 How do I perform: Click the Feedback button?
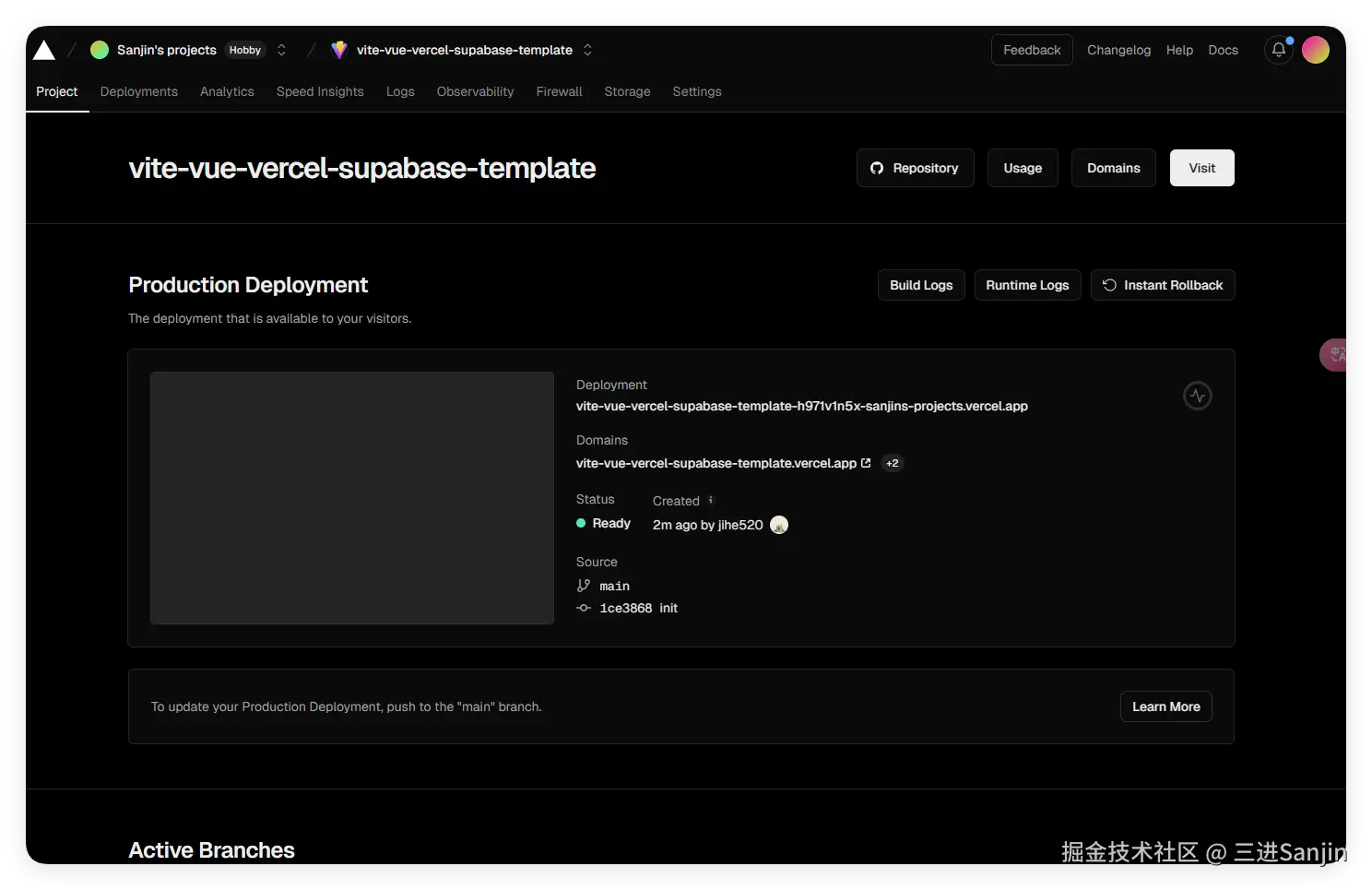[1032, 50]
